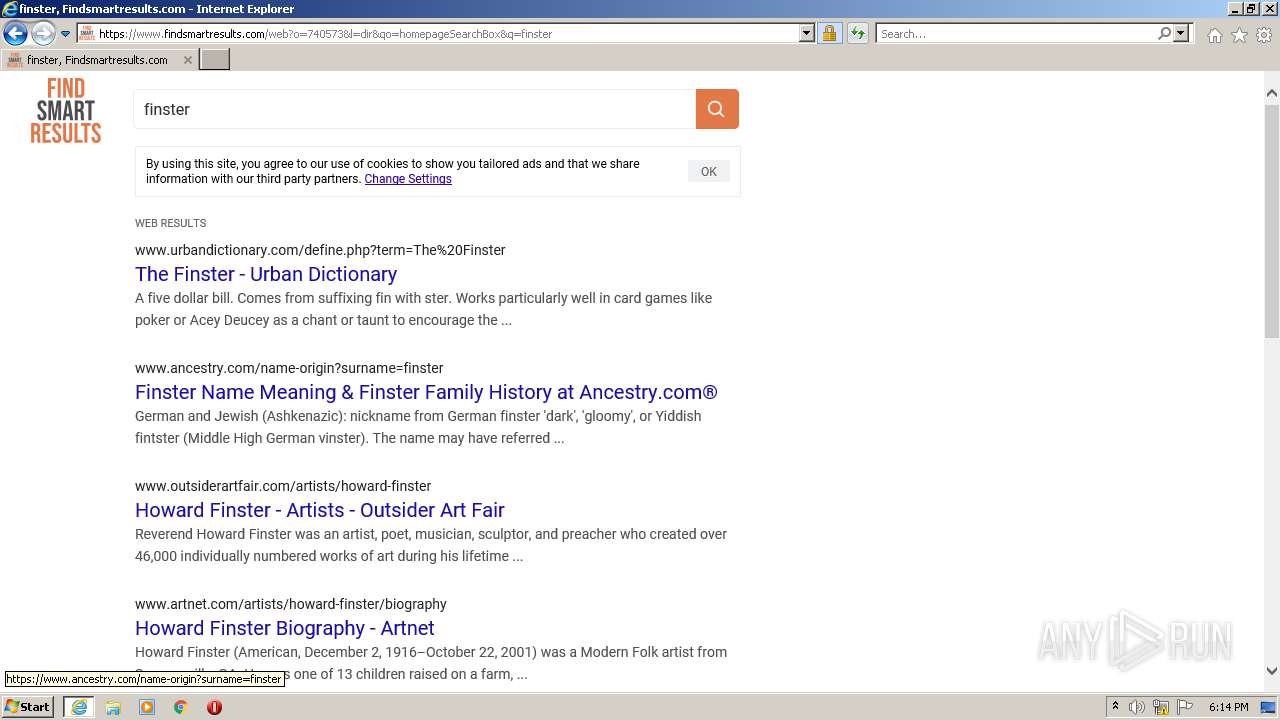Click the 6:14 PM clock
This screenshot has width=1280, height=720.
[1228, 707]
